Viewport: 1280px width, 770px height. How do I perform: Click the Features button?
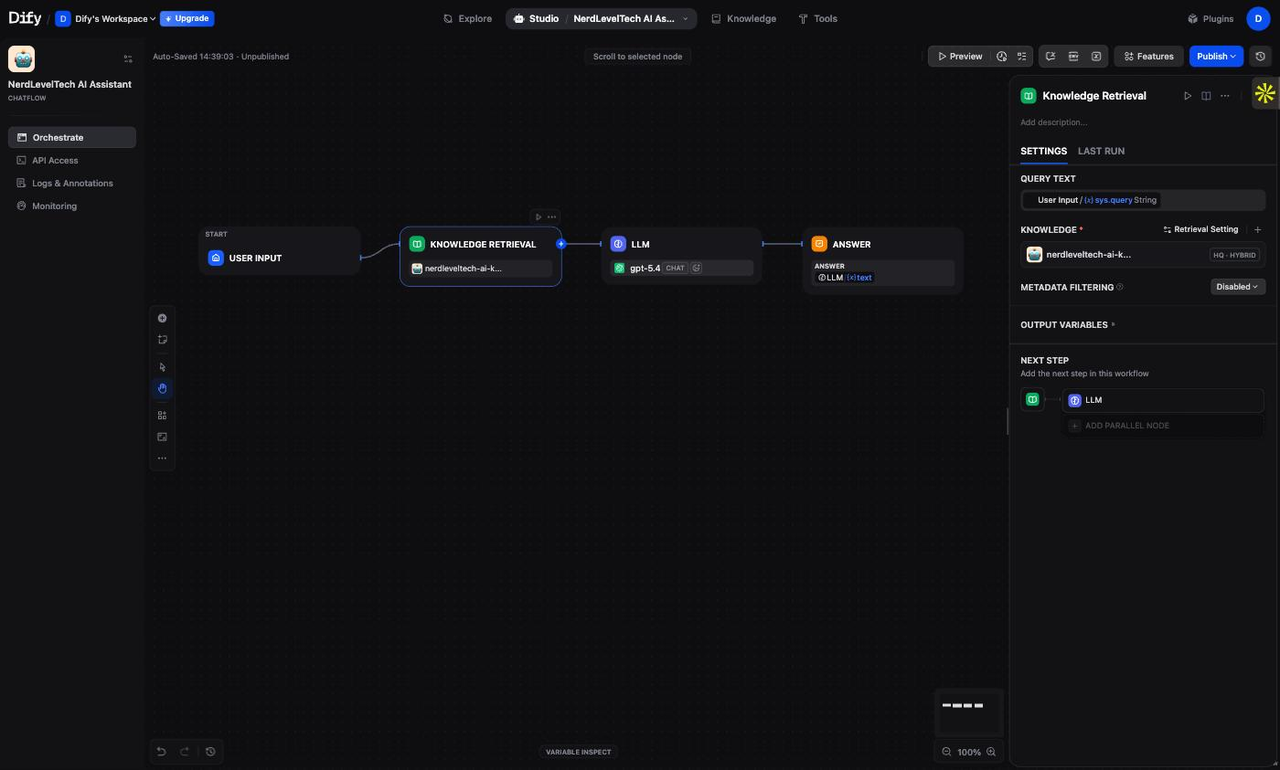(x=1148, y=57)
